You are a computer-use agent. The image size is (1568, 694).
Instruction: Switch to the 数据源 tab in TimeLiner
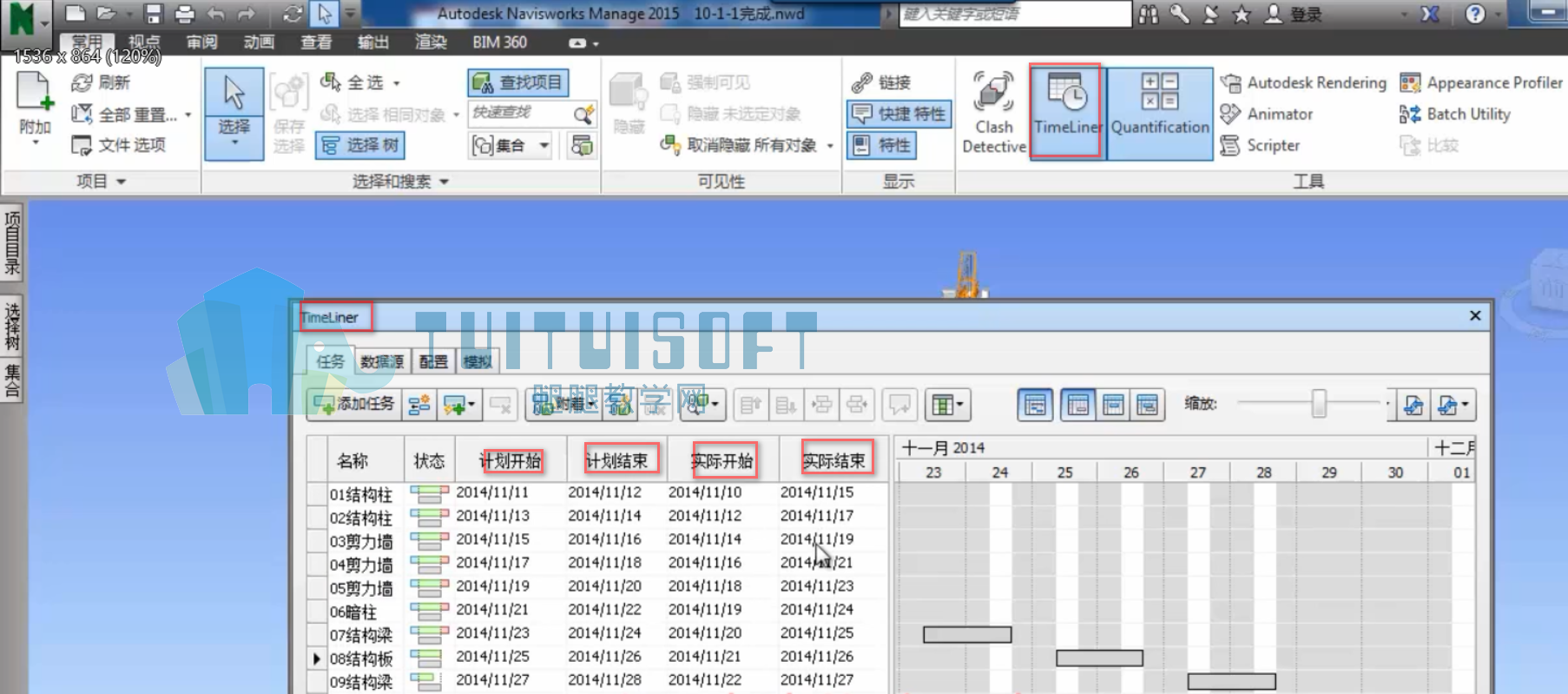click(382, 361)
